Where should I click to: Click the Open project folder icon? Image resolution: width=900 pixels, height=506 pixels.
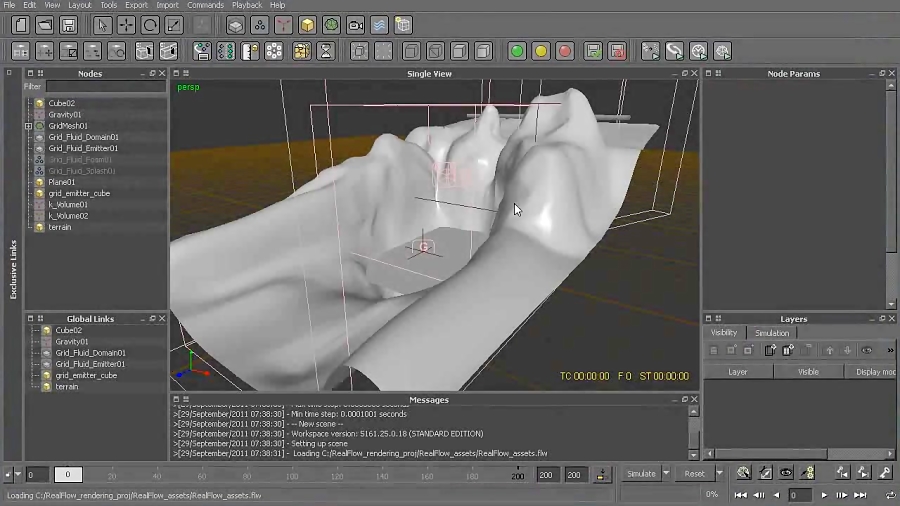click(44, 25)
